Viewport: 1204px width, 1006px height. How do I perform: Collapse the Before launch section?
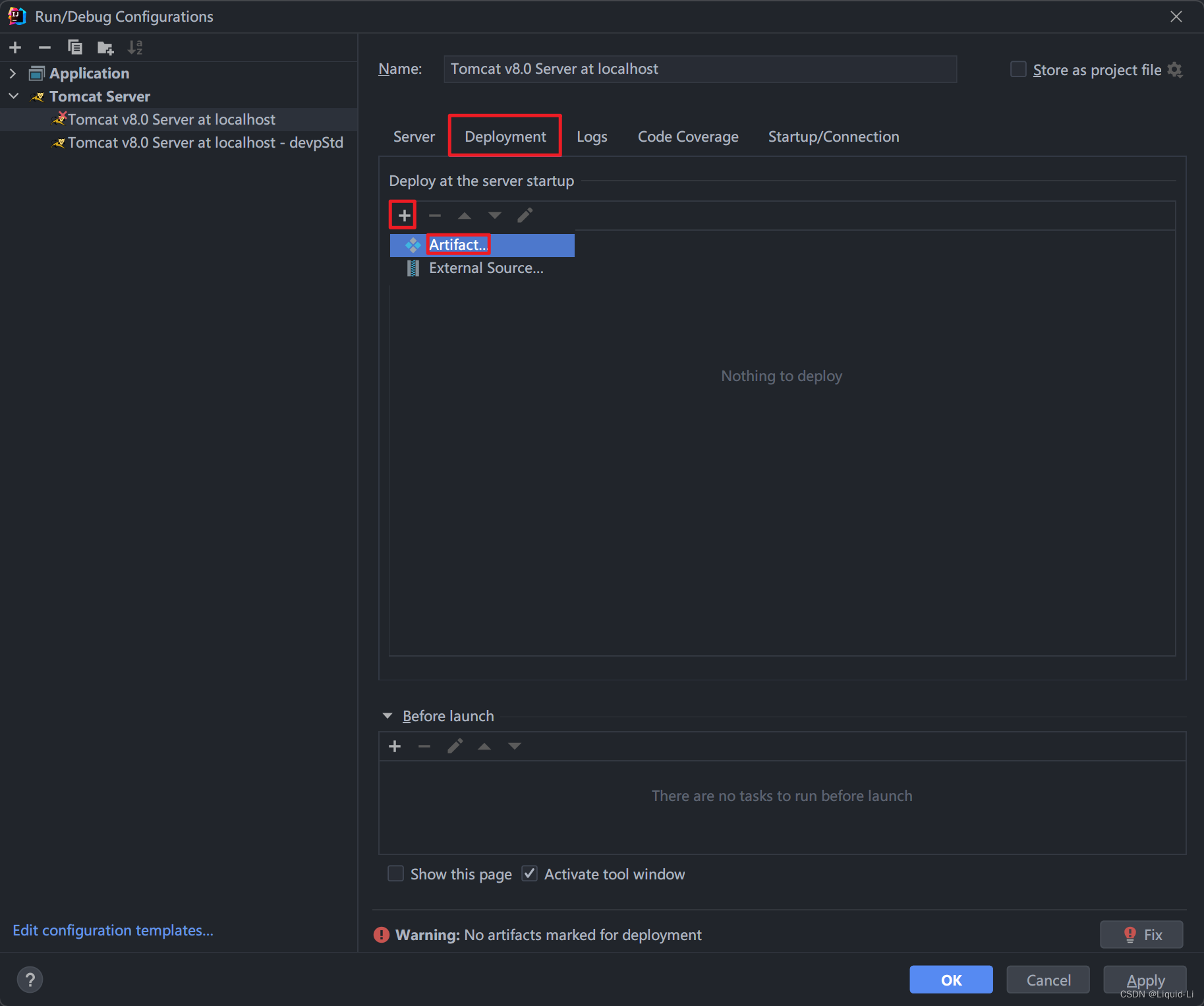click(x=387, y=716)
